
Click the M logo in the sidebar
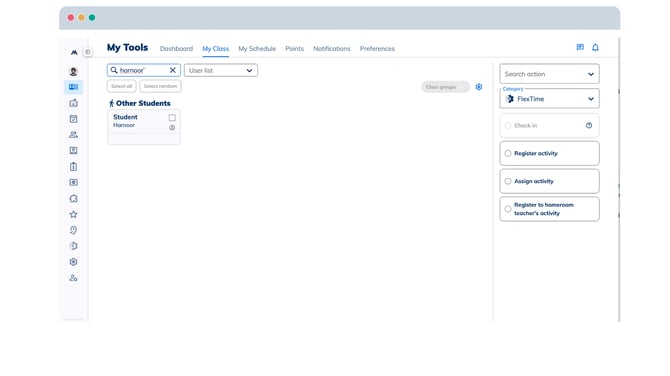coord(74,52)
